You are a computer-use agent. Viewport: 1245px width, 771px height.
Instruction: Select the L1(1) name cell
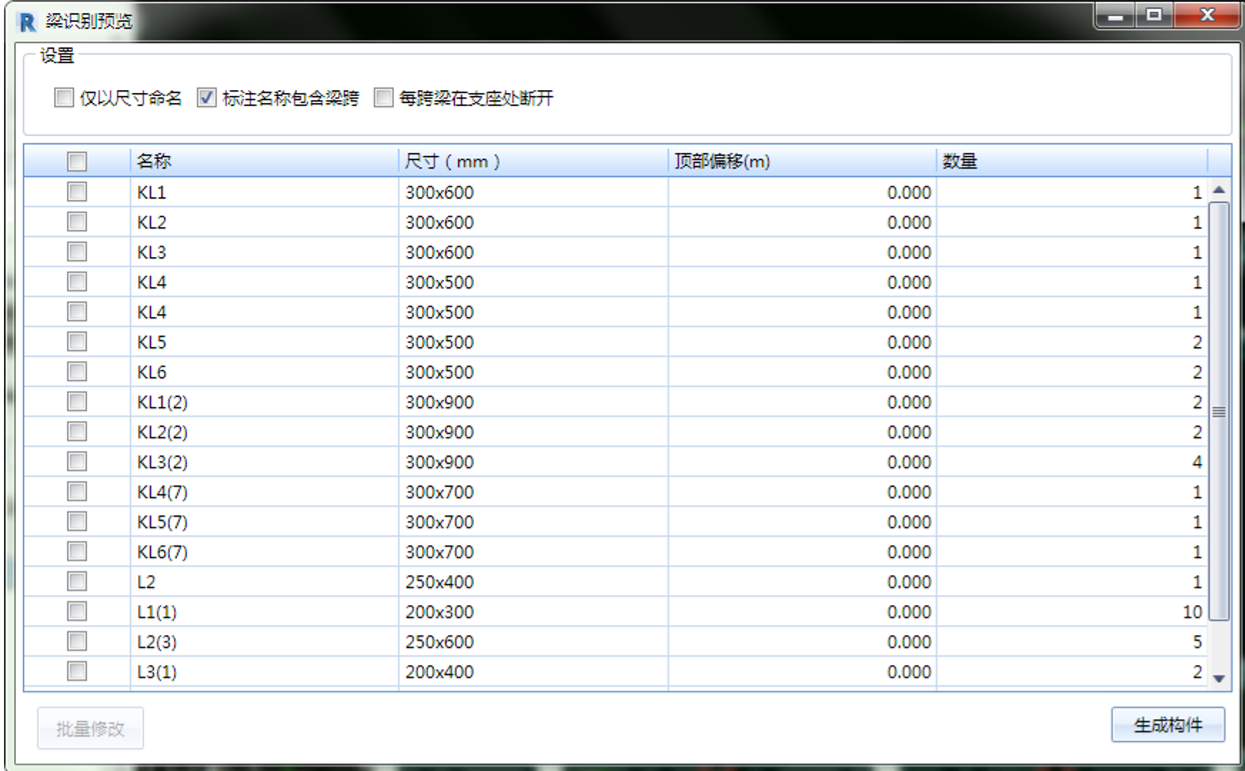(264, 612)
